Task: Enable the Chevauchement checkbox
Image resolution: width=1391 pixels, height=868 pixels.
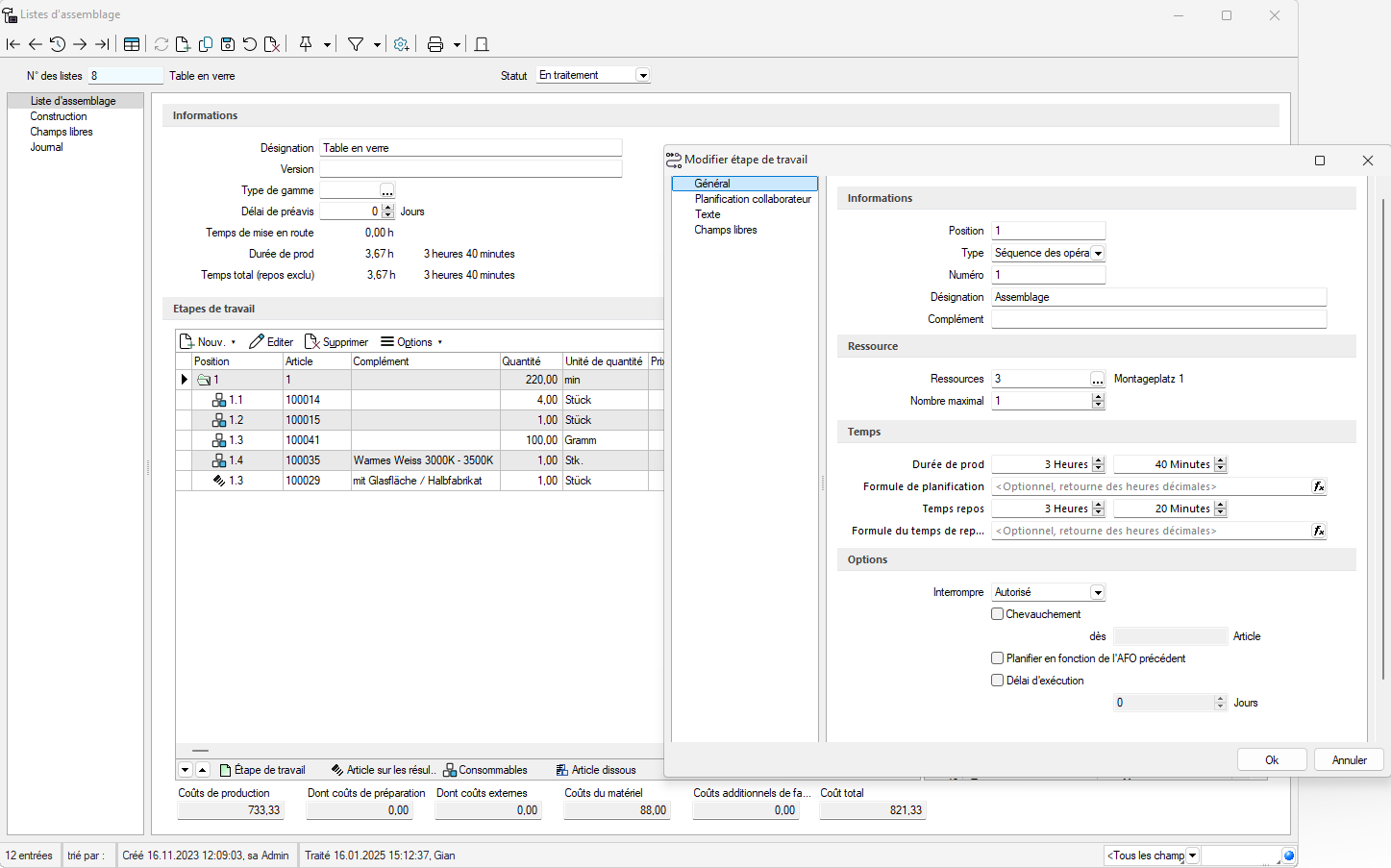Action: click(998, 614)
